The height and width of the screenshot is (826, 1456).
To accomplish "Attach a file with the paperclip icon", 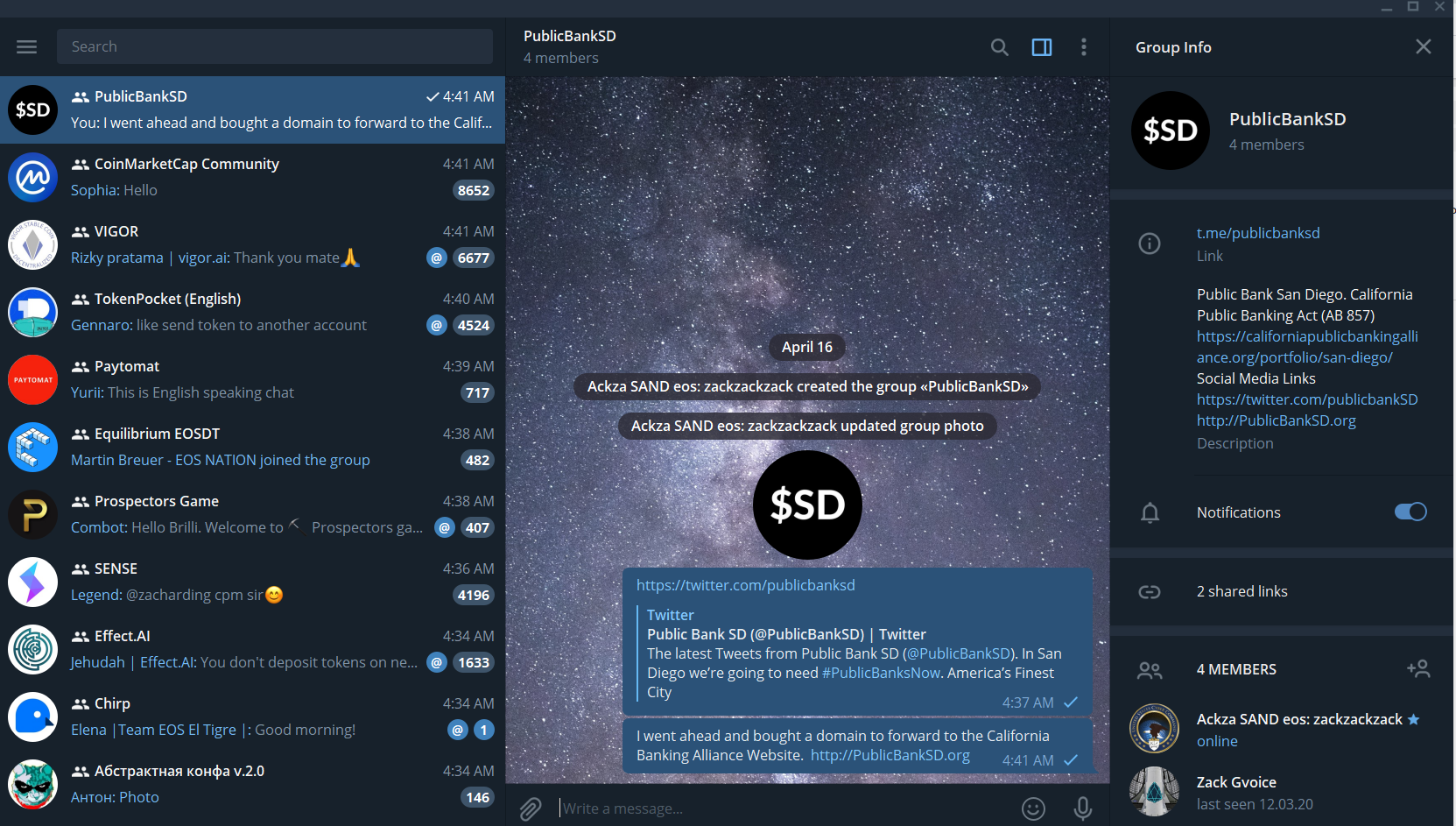I will (531, 808).
